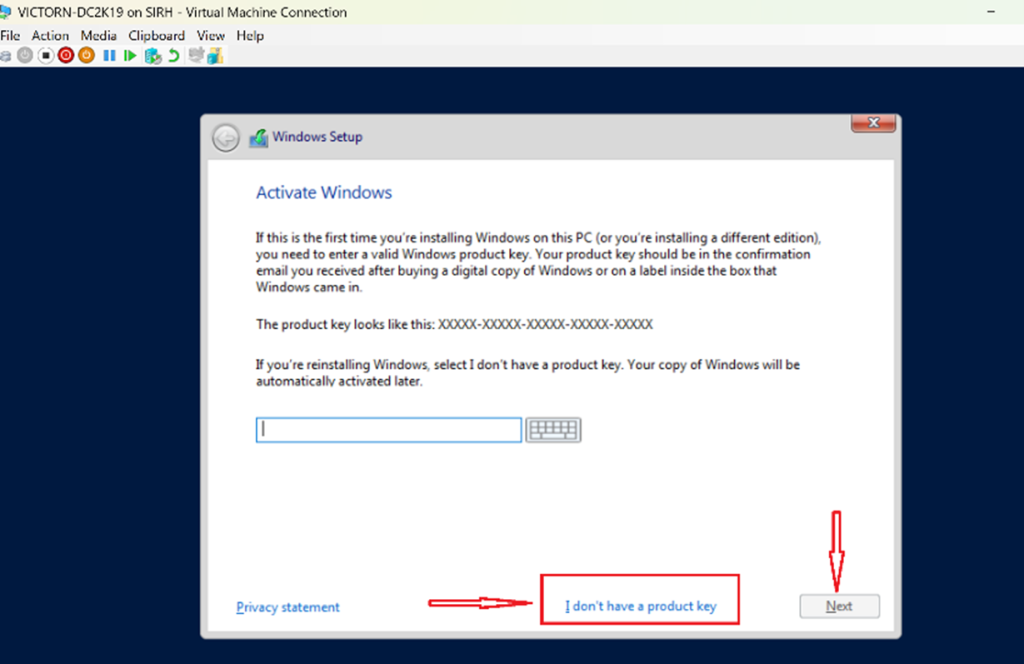1024x664 pixels.
Task: Open the Media menu
Action: point(99,35)
